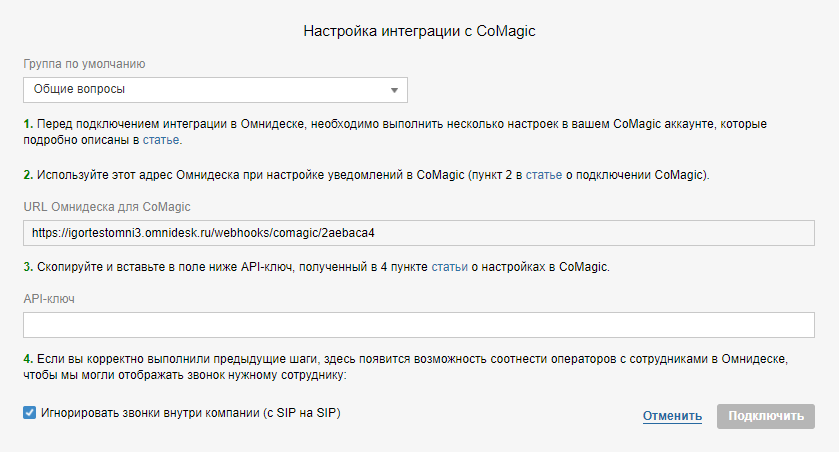Click the 'Подключить' button
The height and width of the screenshot is (452, 839).
click(766, 416)
